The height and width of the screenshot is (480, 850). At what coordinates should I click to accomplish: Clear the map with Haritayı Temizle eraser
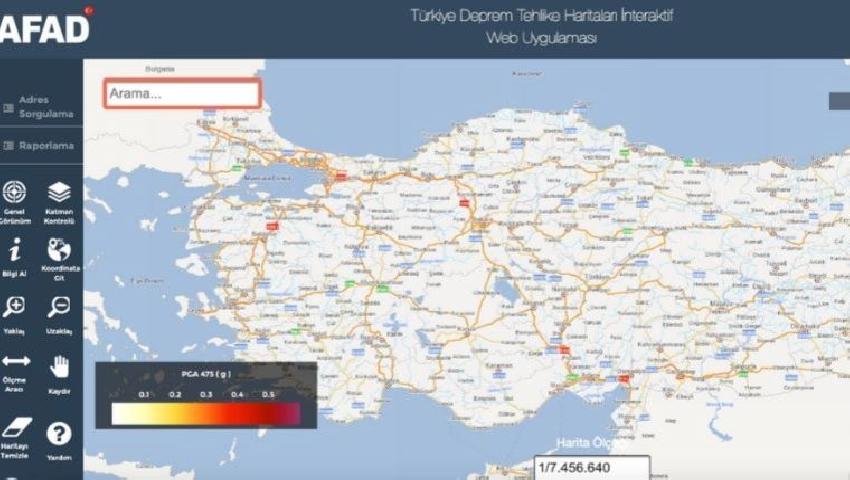(x=15, y=431)
